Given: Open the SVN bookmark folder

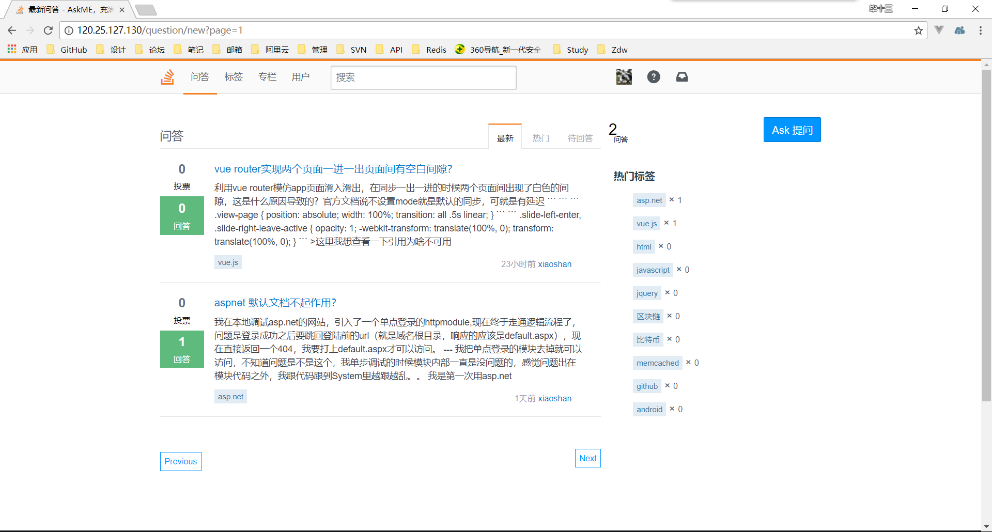Looking at the screenshot, I should pyautogui.click(x=351, y=49).
